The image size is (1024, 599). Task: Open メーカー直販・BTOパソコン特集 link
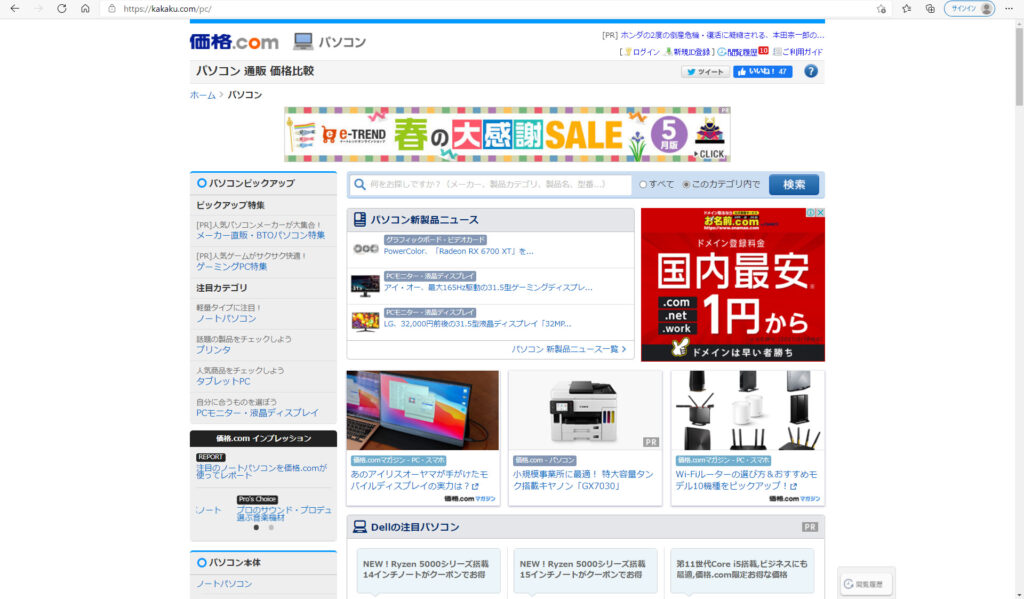tap(261, 235)
